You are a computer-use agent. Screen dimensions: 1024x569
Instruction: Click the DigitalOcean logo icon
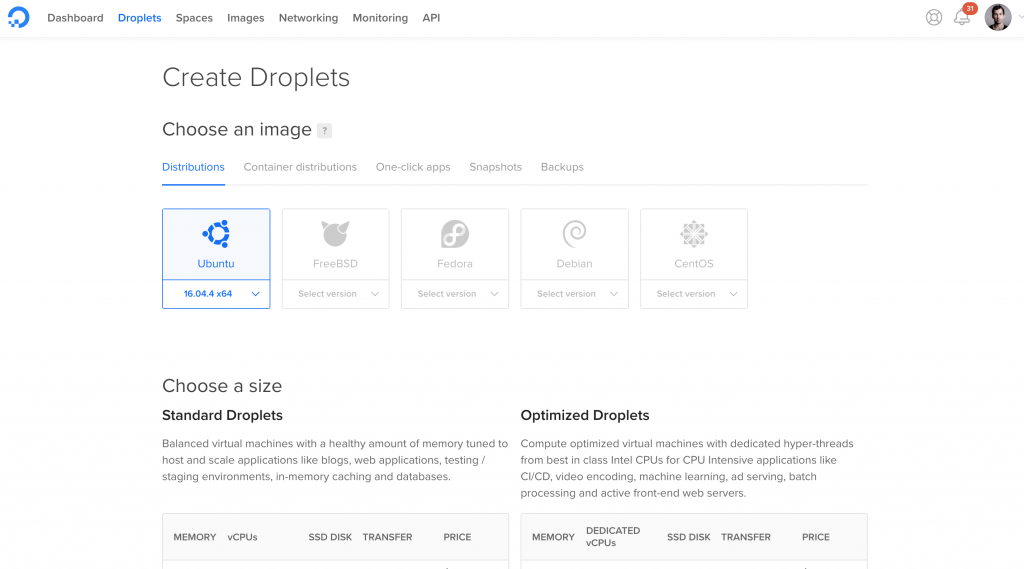18,18
